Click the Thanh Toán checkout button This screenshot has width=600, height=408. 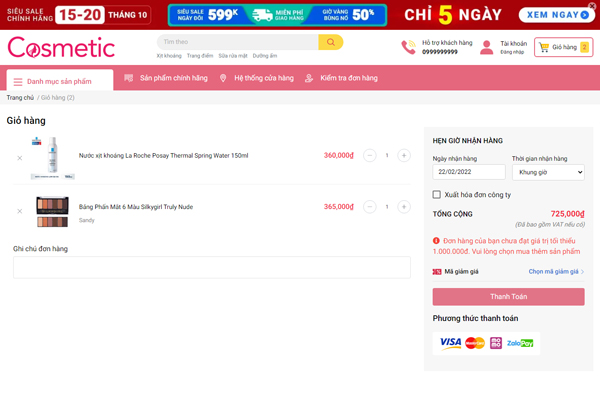coord(509,297)
